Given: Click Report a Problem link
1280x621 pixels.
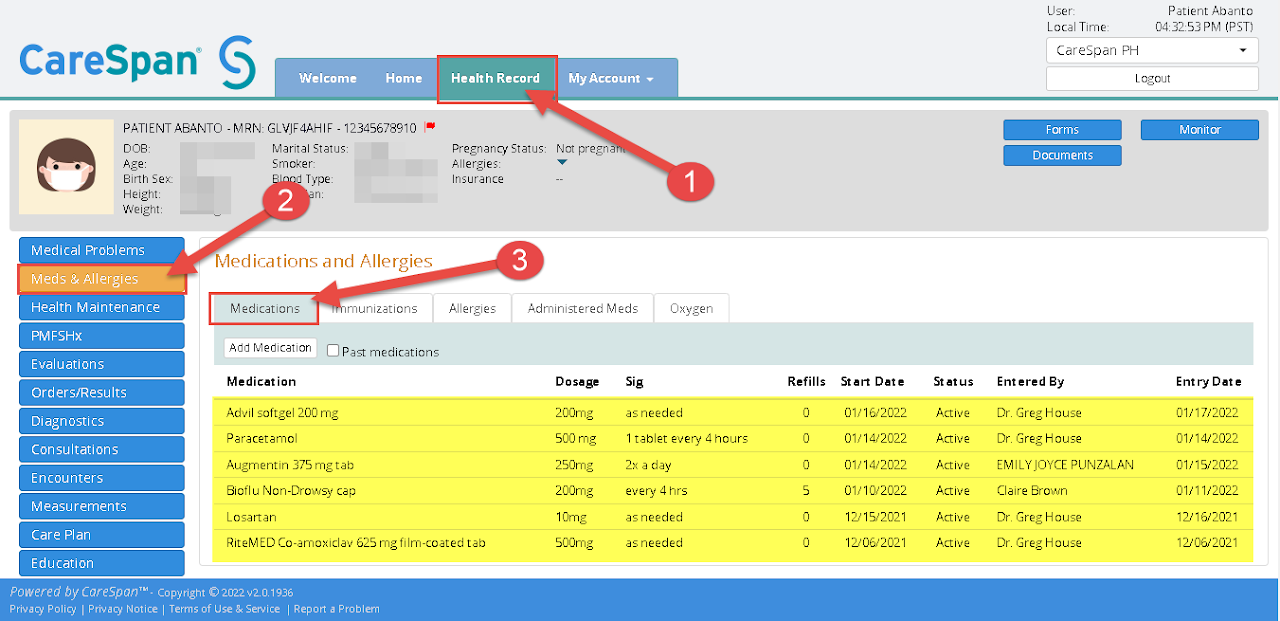Looking at the screenshot, I should 337,609.
